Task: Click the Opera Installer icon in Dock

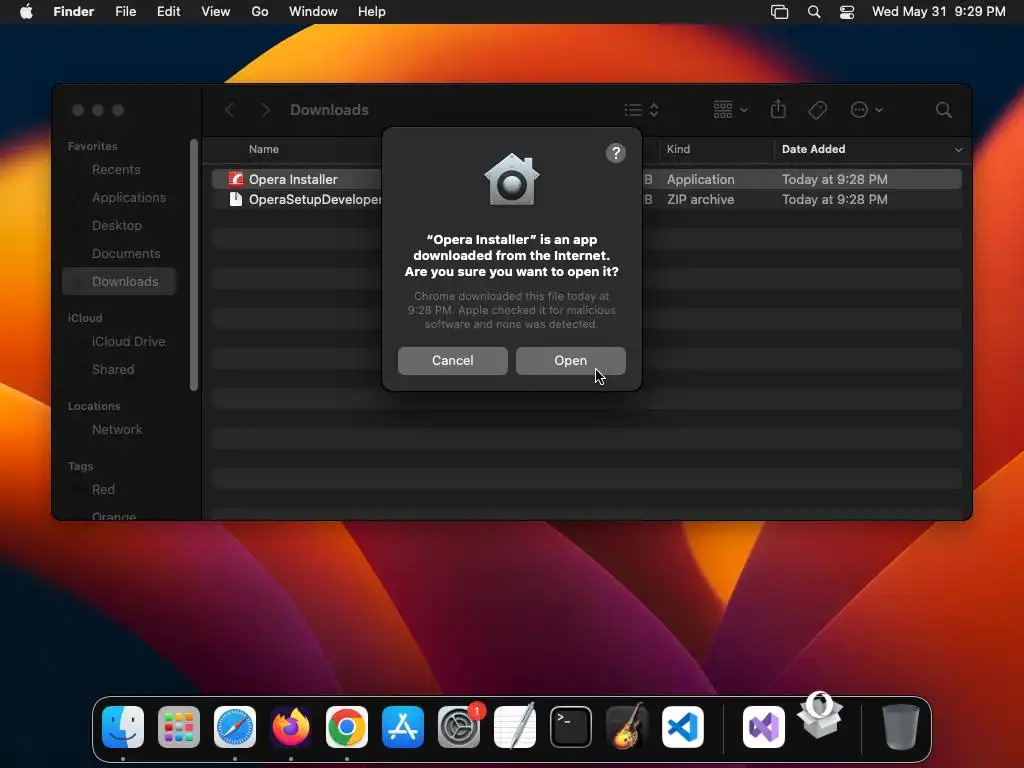Action: (820, 716)
